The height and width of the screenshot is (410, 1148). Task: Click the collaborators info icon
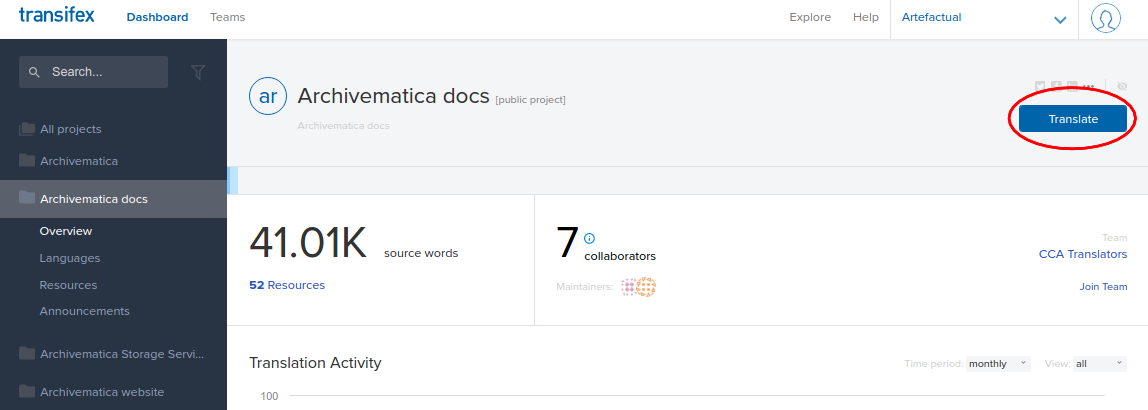point(589,238)
